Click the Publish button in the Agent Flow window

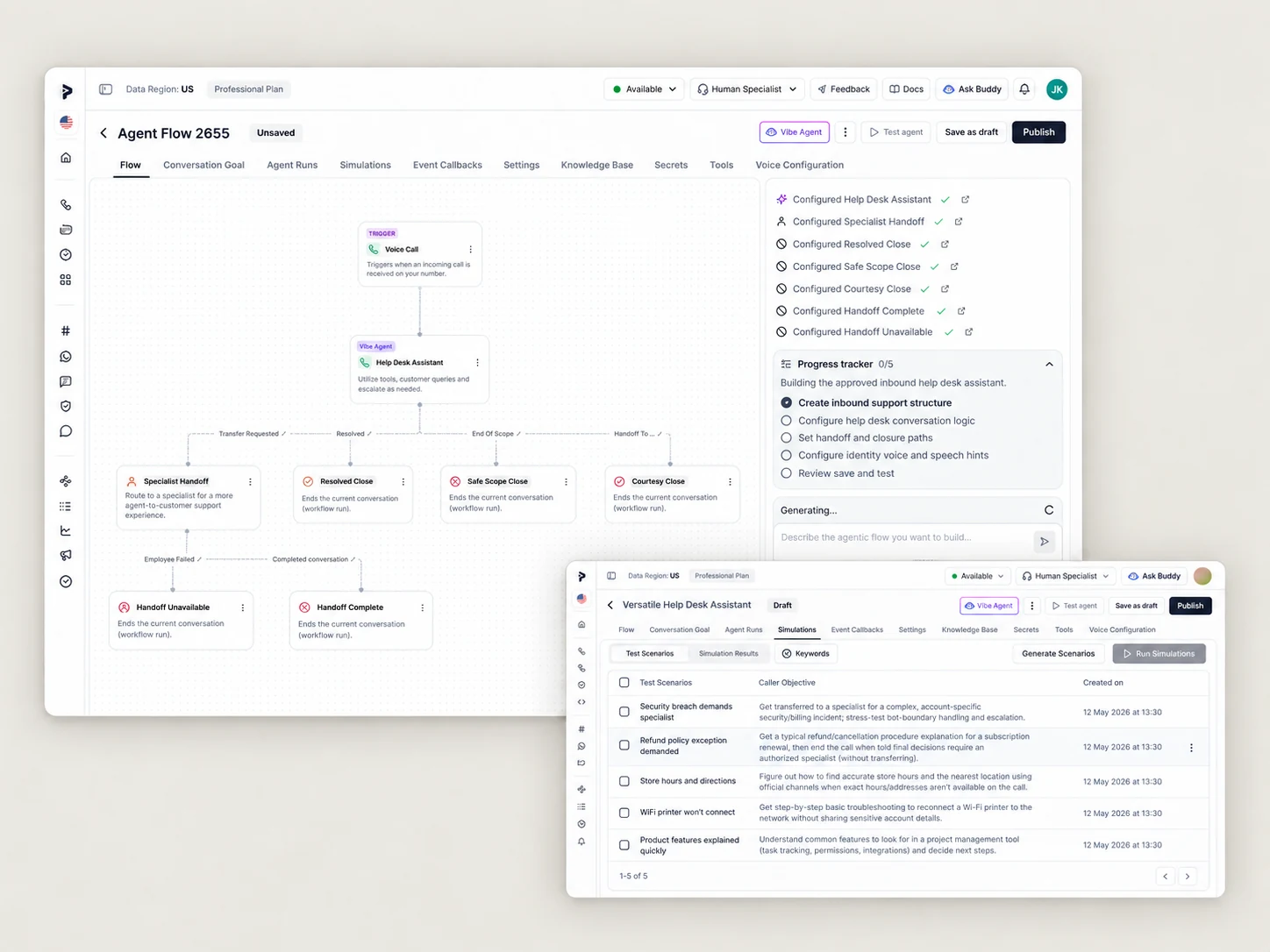[1038, 132]
